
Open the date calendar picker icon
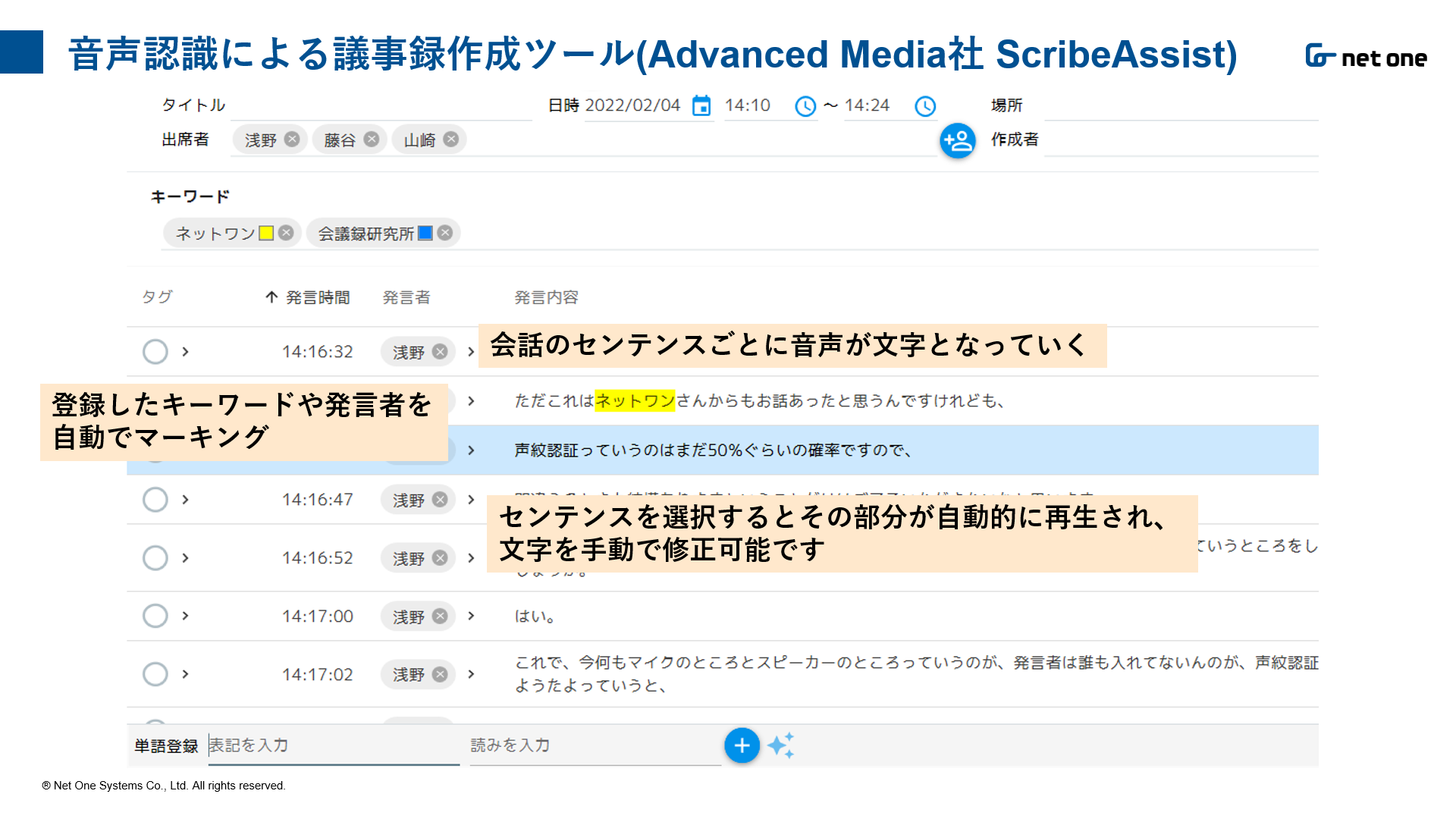pos(701,106)
